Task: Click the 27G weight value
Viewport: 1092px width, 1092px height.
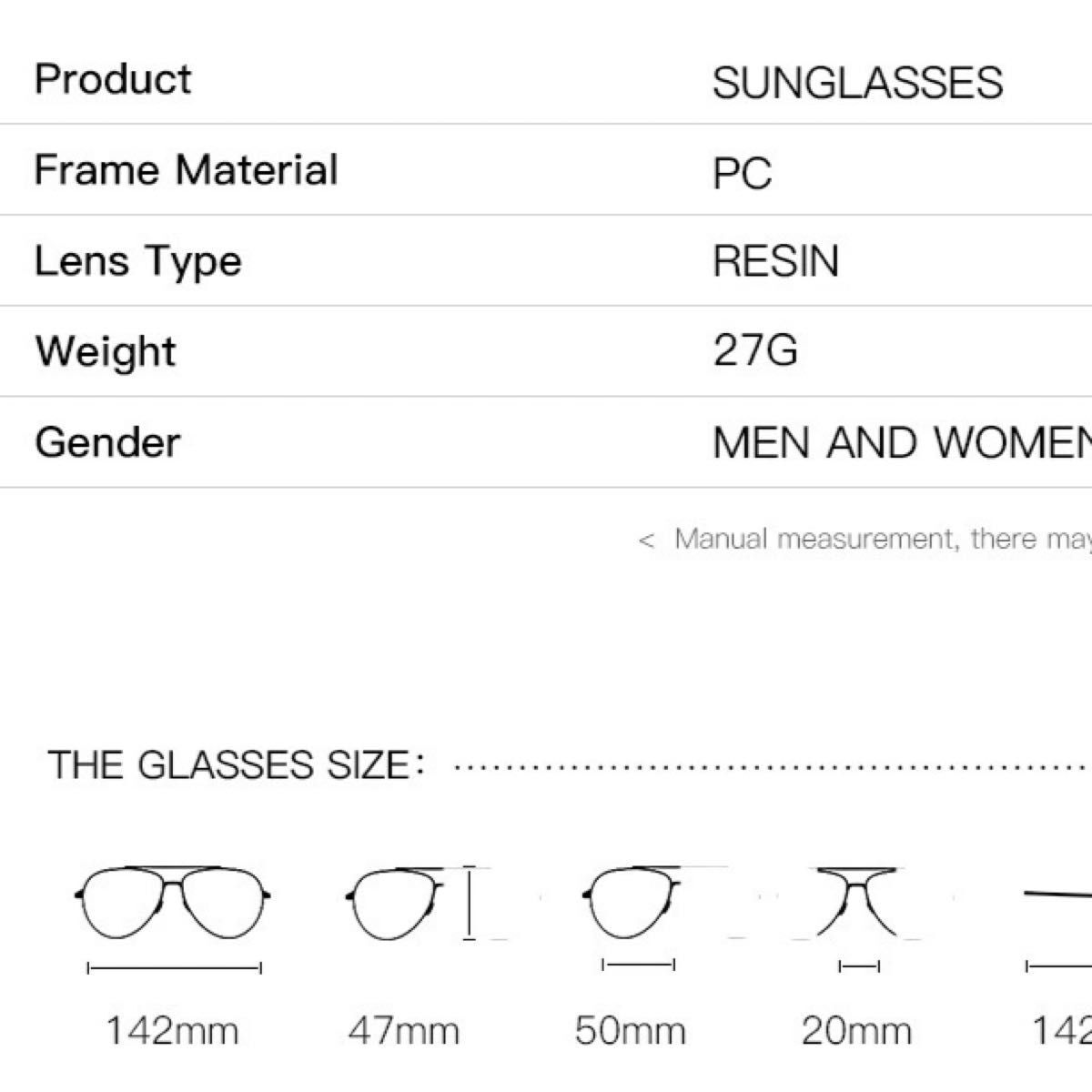Action: 754,351
